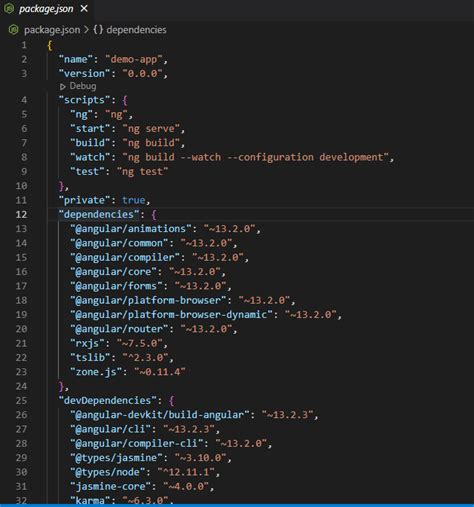Click the "@angular/cli" package name
The image size is (474, 507).
pyautogui.click(x=110, y=429)
